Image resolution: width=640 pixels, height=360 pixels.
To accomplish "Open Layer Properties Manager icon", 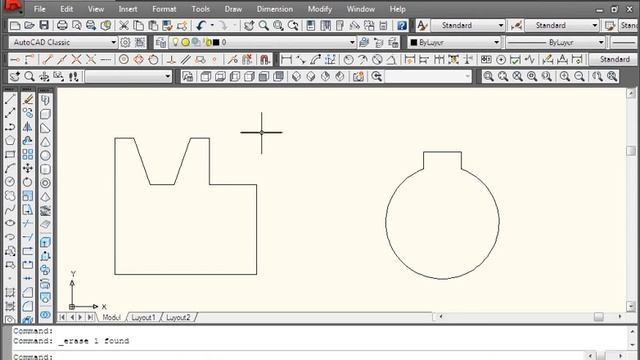I will [x=161, y=42].
